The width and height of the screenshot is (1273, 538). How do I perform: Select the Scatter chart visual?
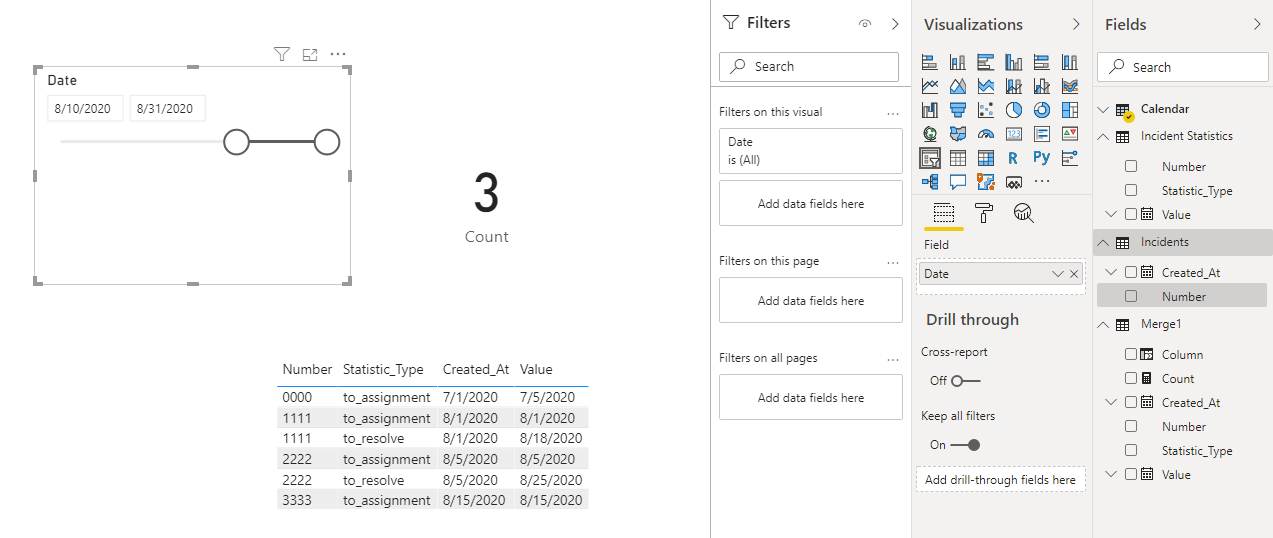[986, 109]
